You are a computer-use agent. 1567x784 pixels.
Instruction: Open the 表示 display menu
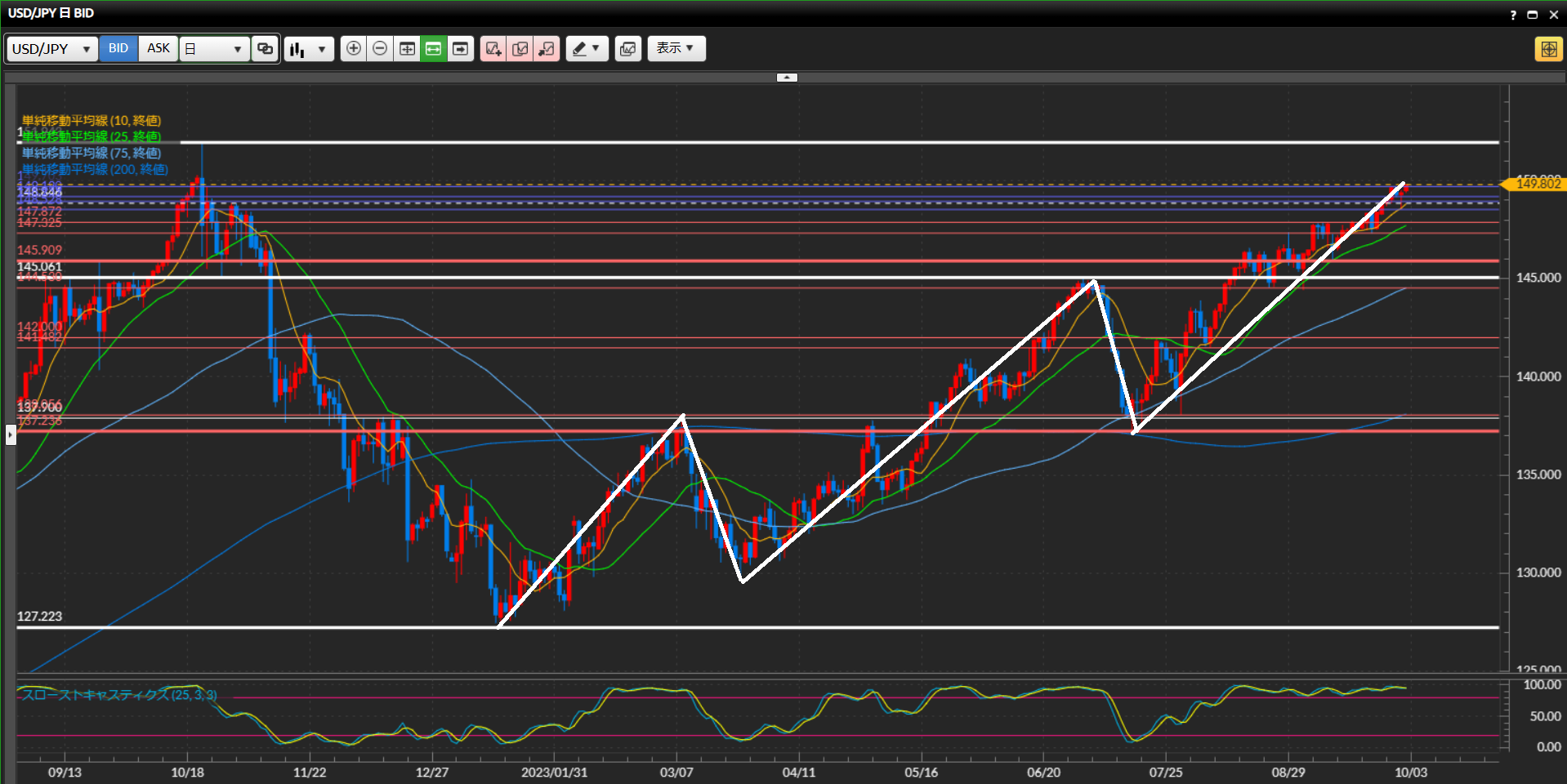tap(676, 49)
